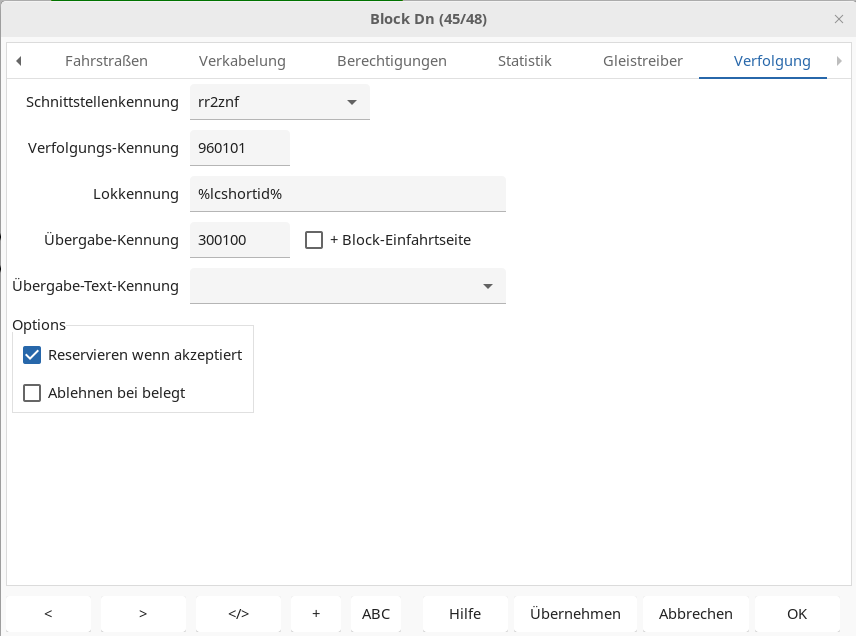This screenshot has height=636, width=856.
Task: Open the Gleistreiber tab
Action: (x=642, y=61)
